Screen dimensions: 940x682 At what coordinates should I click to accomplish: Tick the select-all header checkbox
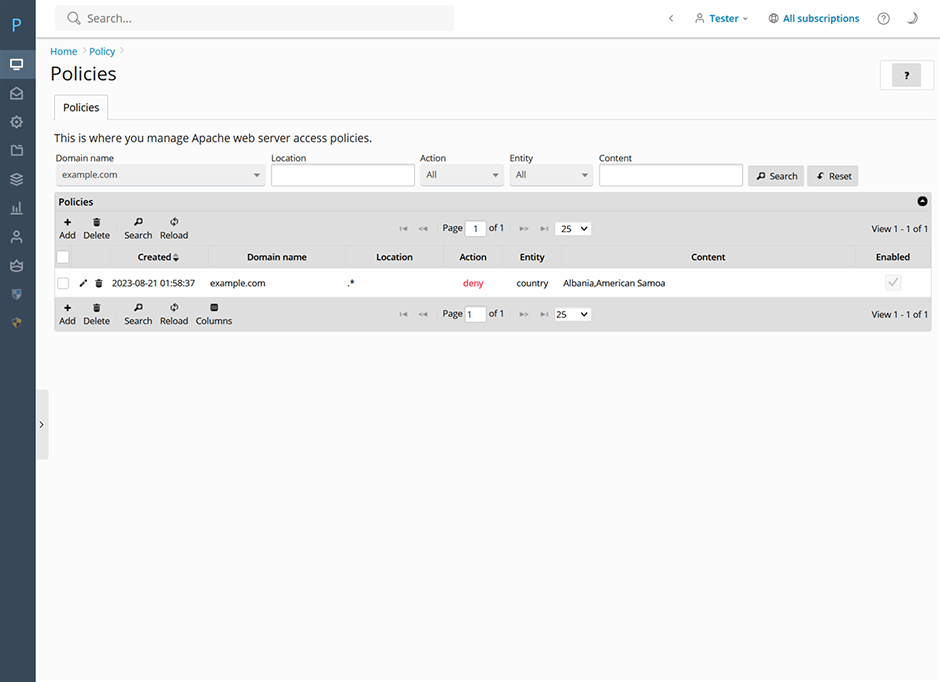point(63,257)
